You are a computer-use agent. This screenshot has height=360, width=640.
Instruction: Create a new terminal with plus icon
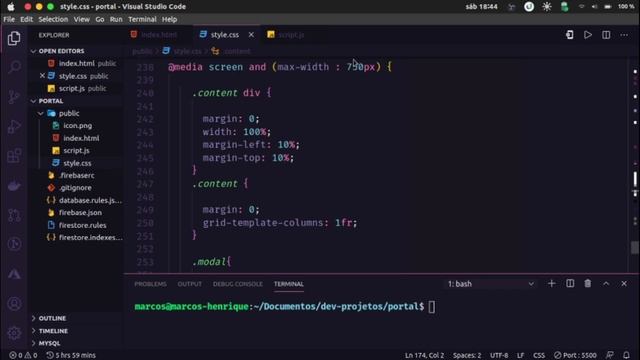point(551,284)
